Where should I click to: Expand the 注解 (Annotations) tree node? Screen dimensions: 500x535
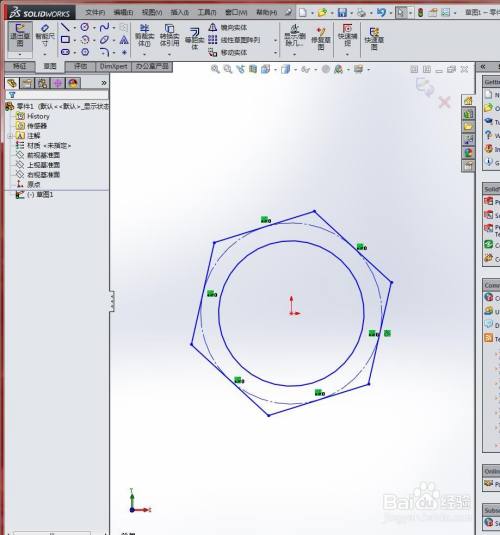pyautogui.click(x=10, y=136)
